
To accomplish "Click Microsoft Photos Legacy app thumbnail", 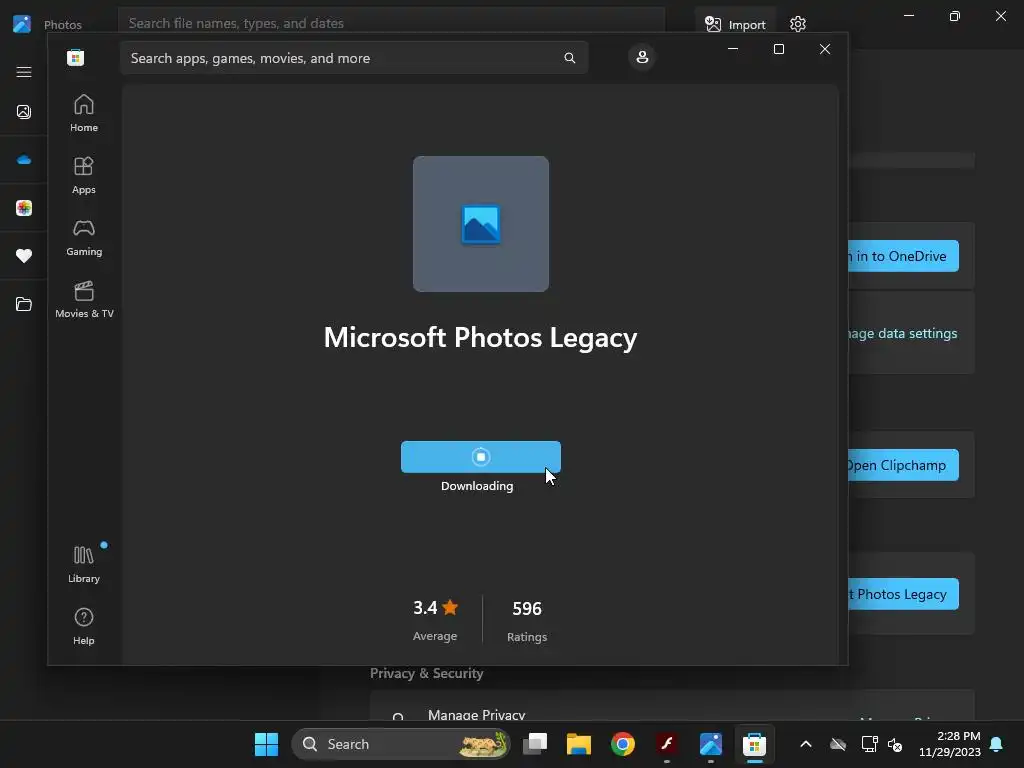I will [x=481, y=224].
